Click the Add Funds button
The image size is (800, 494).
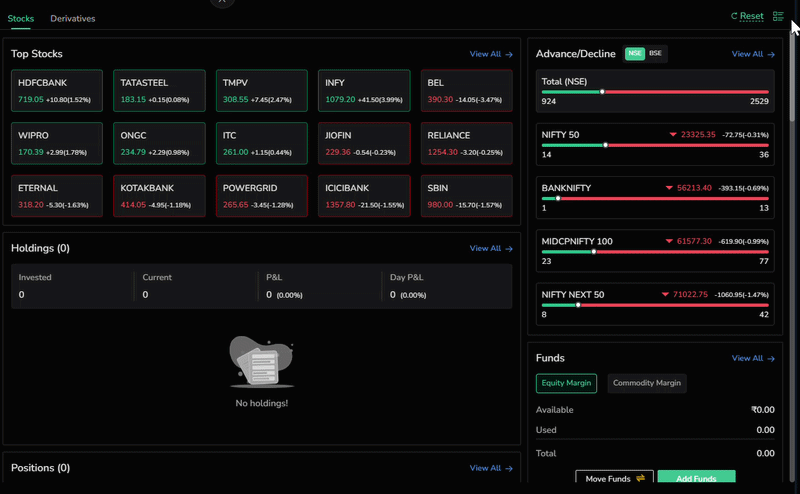(x=696, y=478)
